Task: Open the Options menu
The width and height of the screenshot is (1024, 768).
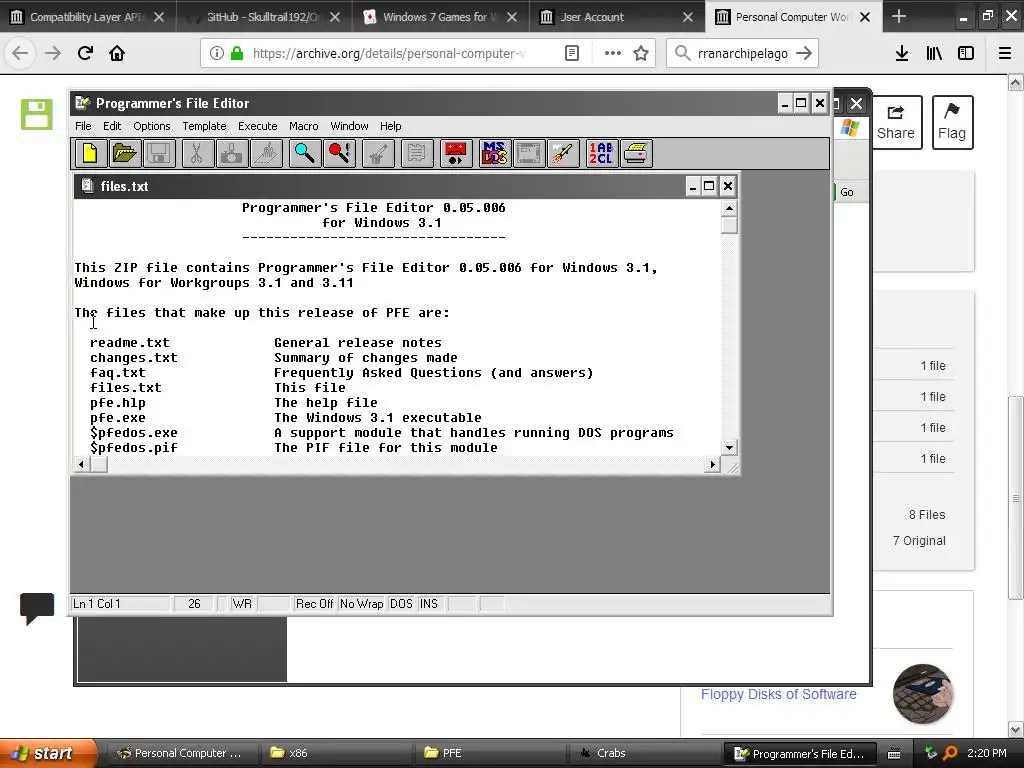Action: click(152, 126)
